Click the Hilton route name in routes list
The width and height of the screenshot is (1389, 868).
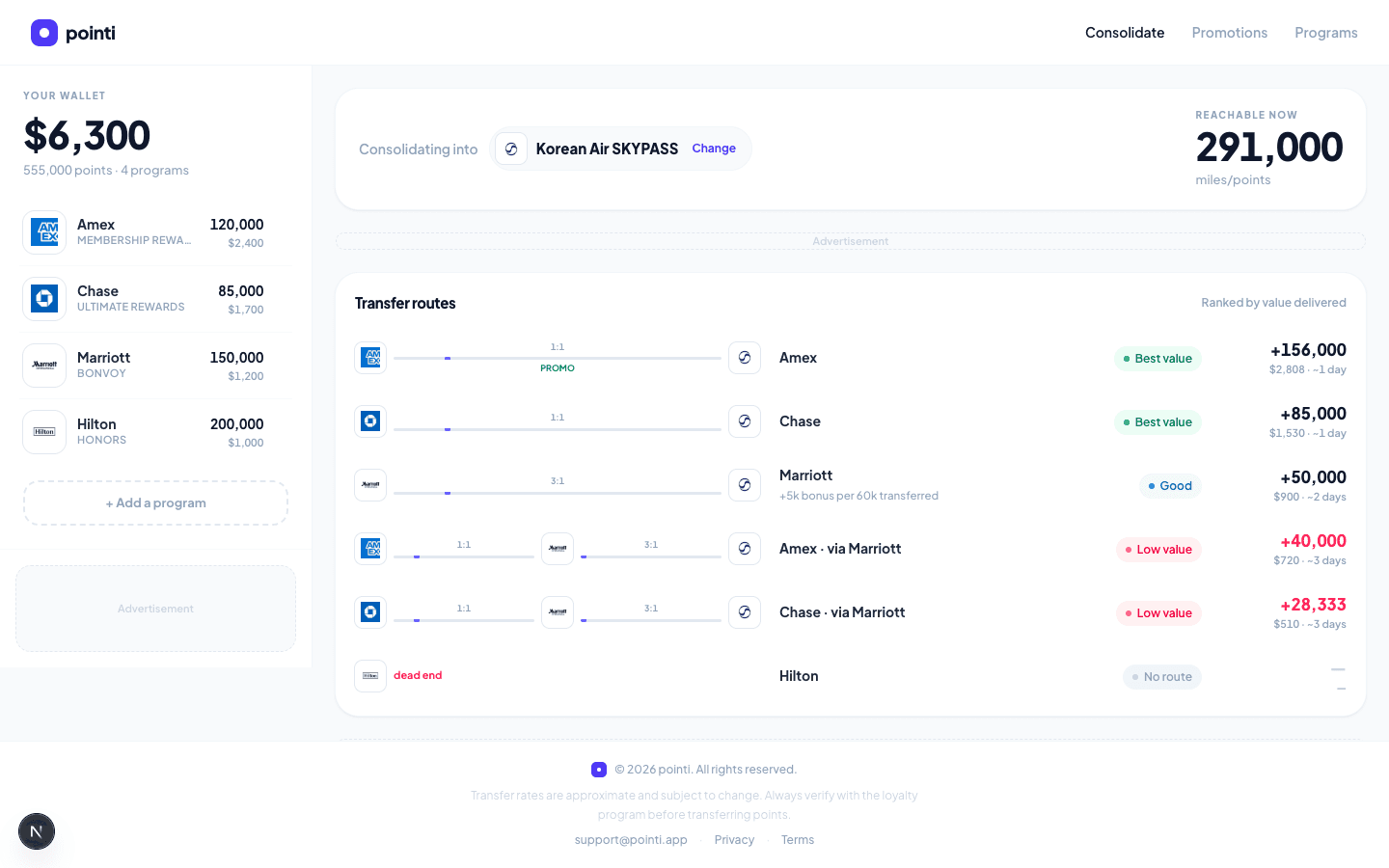point(799,676)
